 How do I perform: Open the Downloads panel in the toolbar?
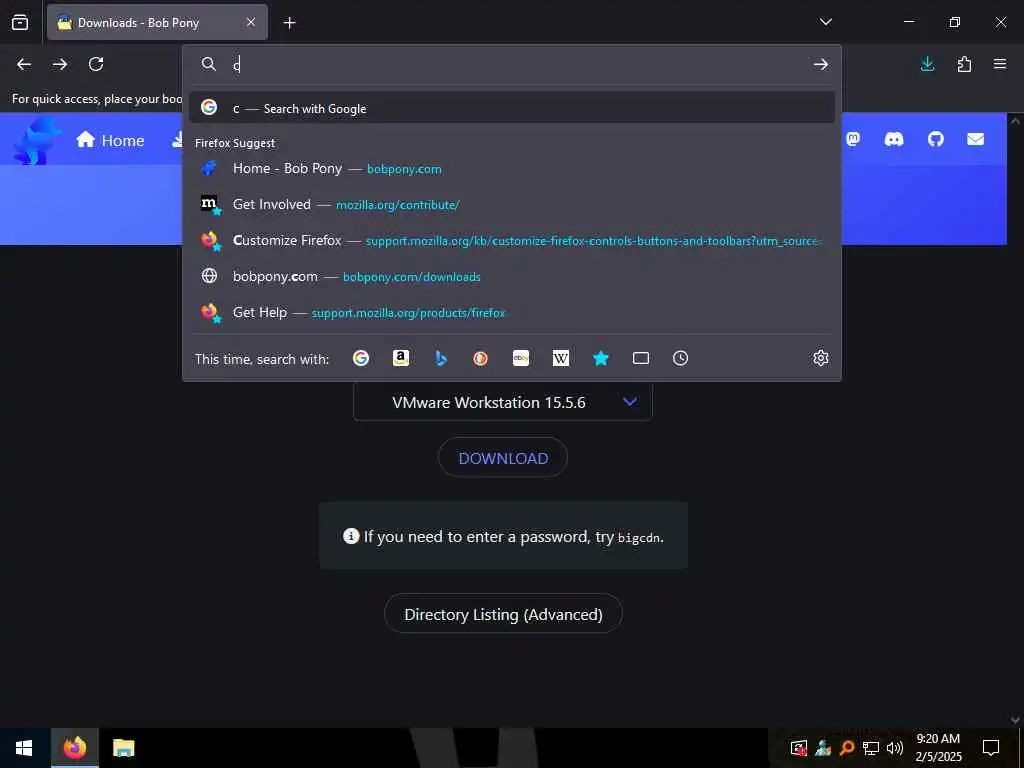[x=927, y=64]
